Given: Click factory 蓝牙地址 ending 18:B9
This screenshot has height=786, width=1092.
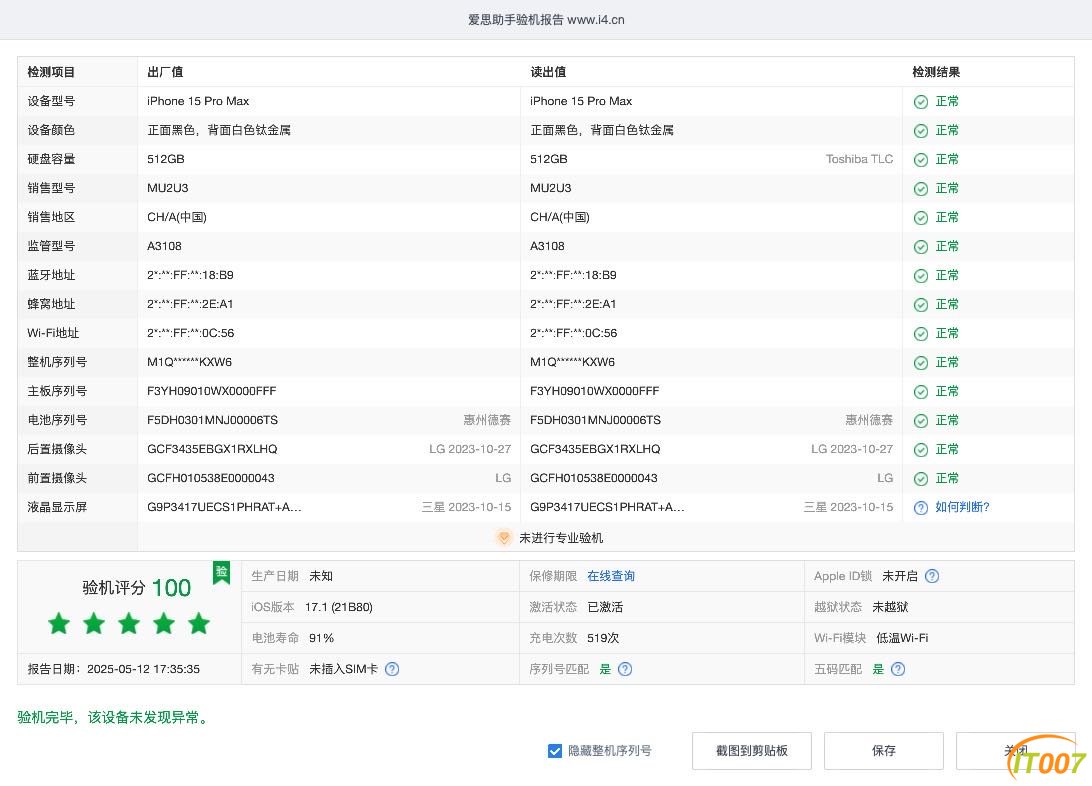Looking at the screenshot, I should click(189, 275).
